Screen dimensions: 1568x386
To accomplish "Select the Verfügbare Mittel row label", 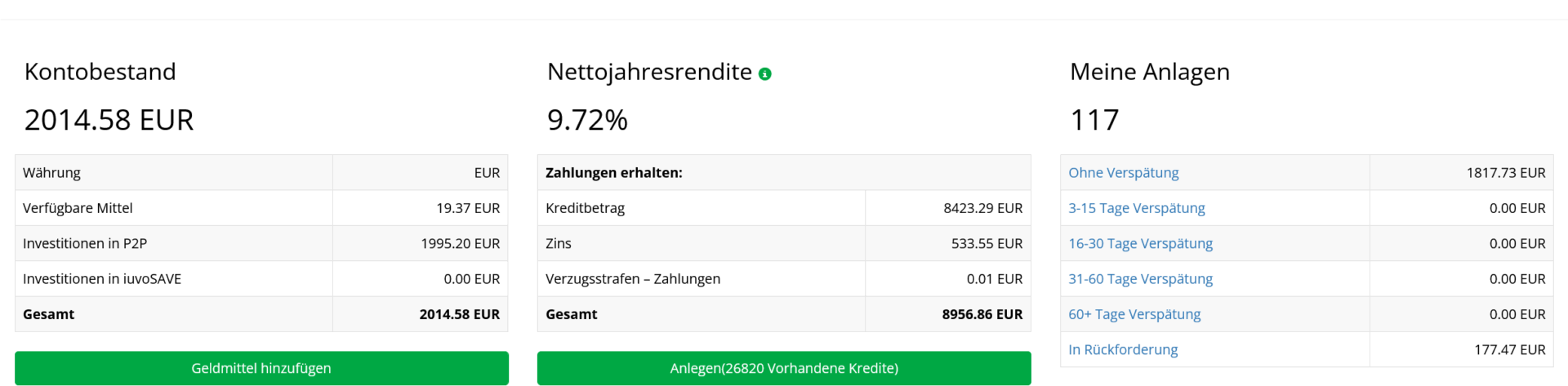I will (x=78, y=208).
